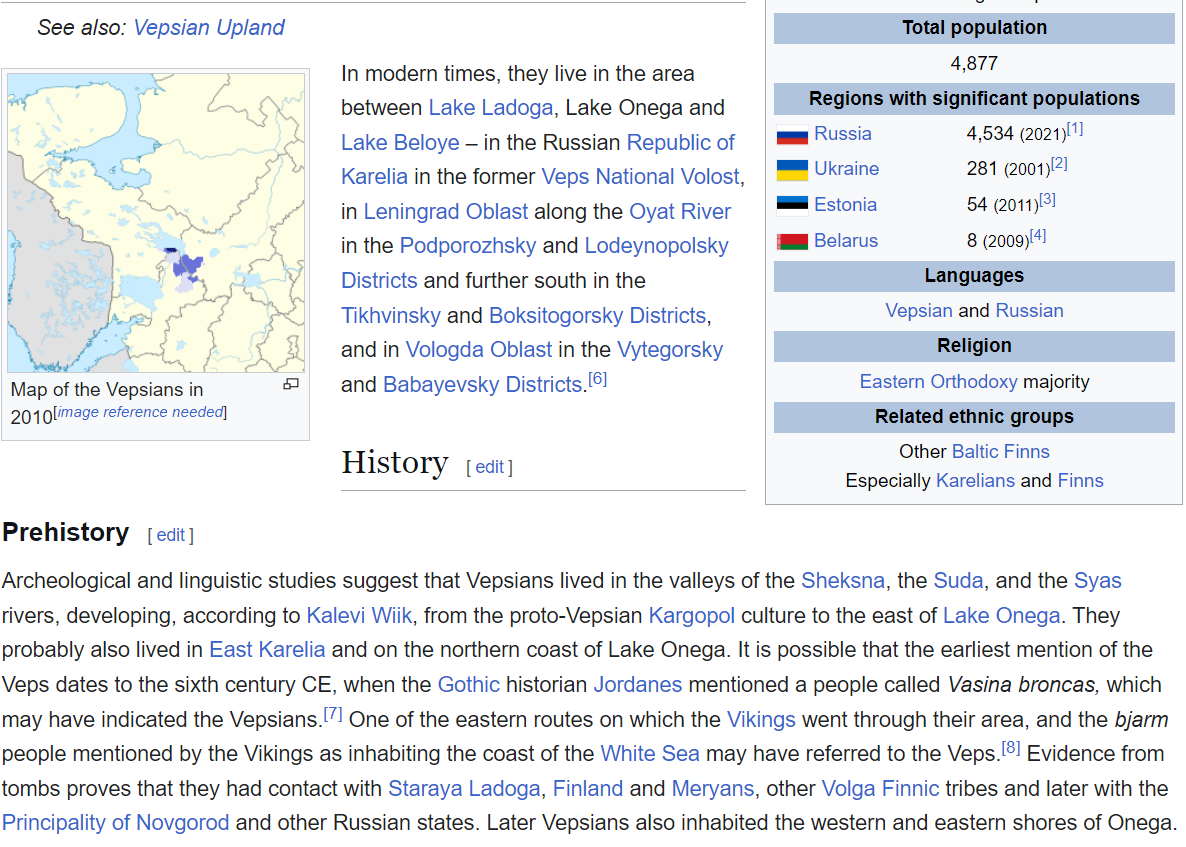Jump to citation 6 after Babayevsky Districts
The image size is (1186, 847).
(598, 378)
